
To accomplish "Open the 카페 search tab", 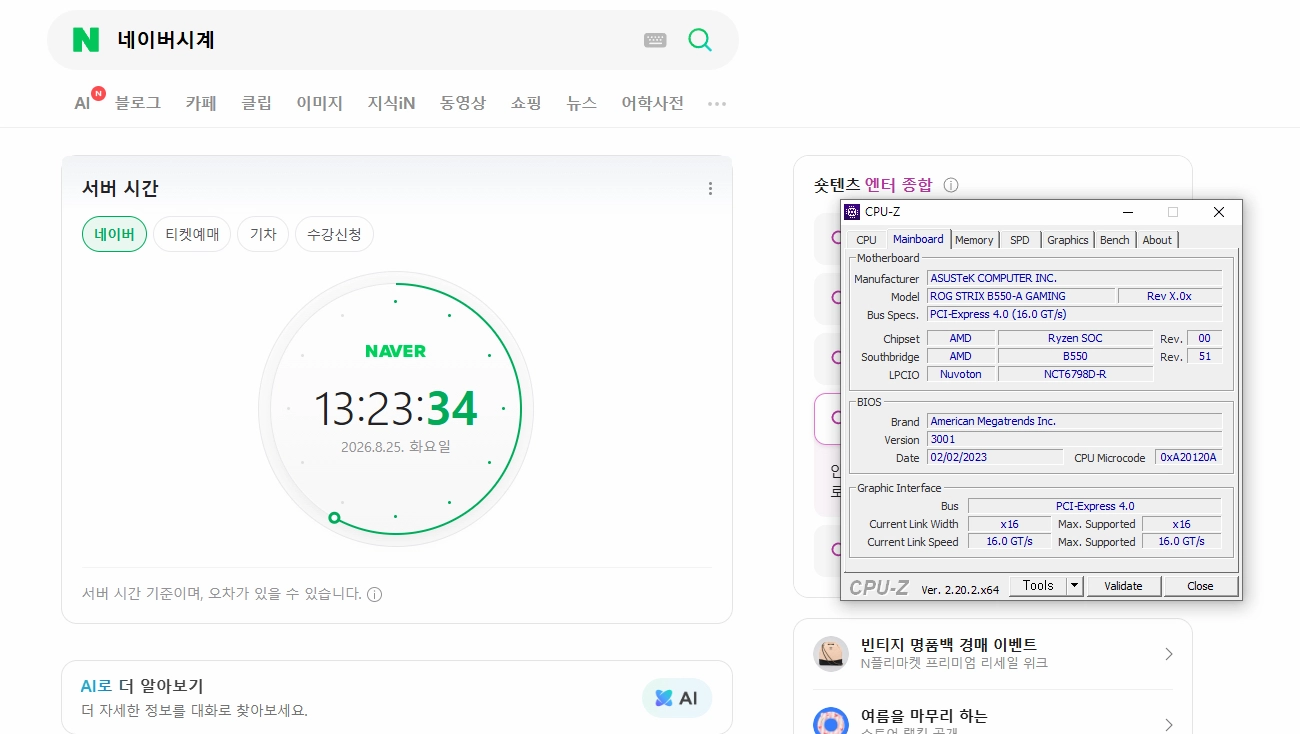I will [x=201, y=103].
